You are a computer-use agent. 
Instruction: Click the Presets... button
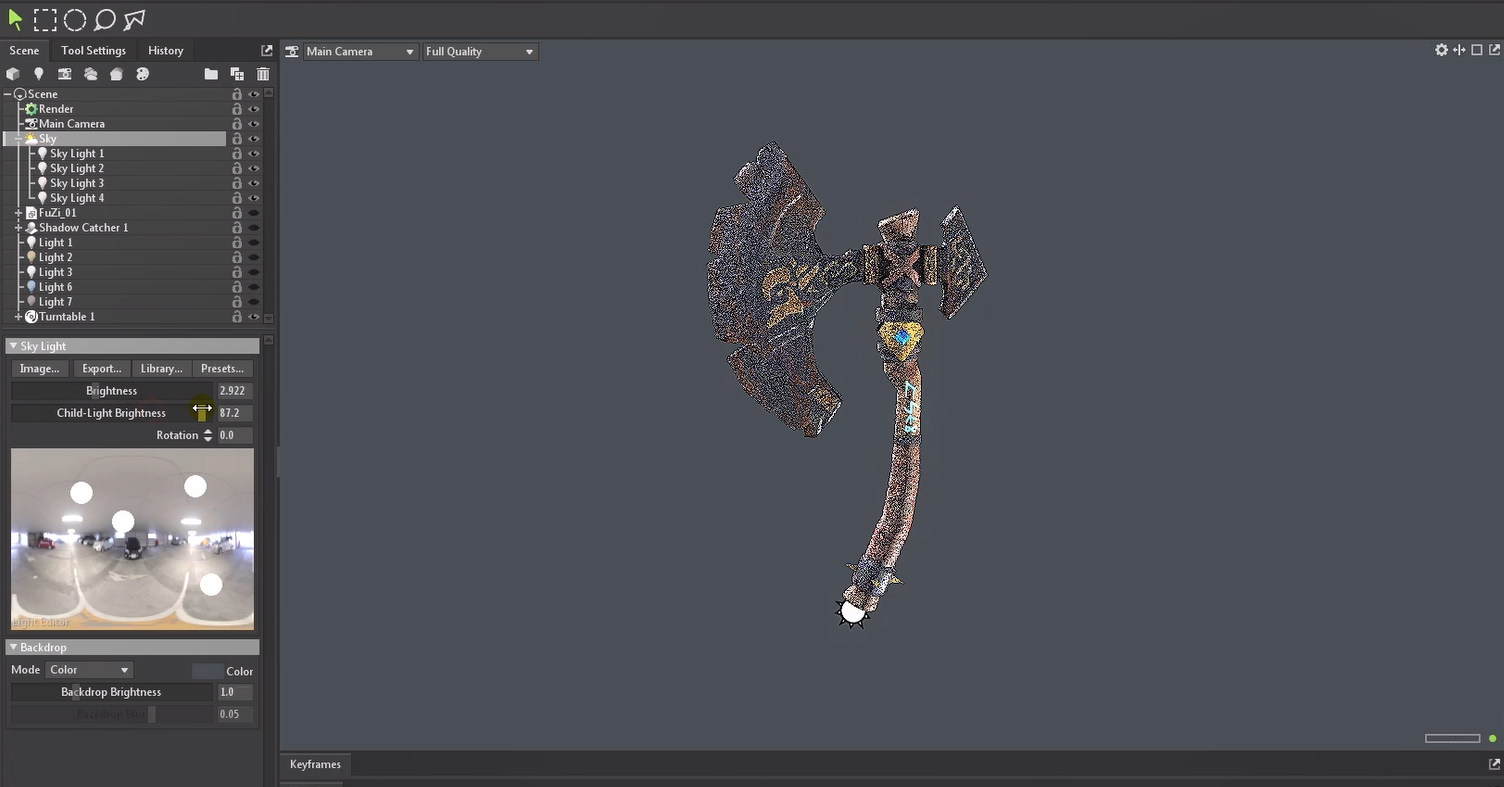pyautogui.click(x=222, y=368)
